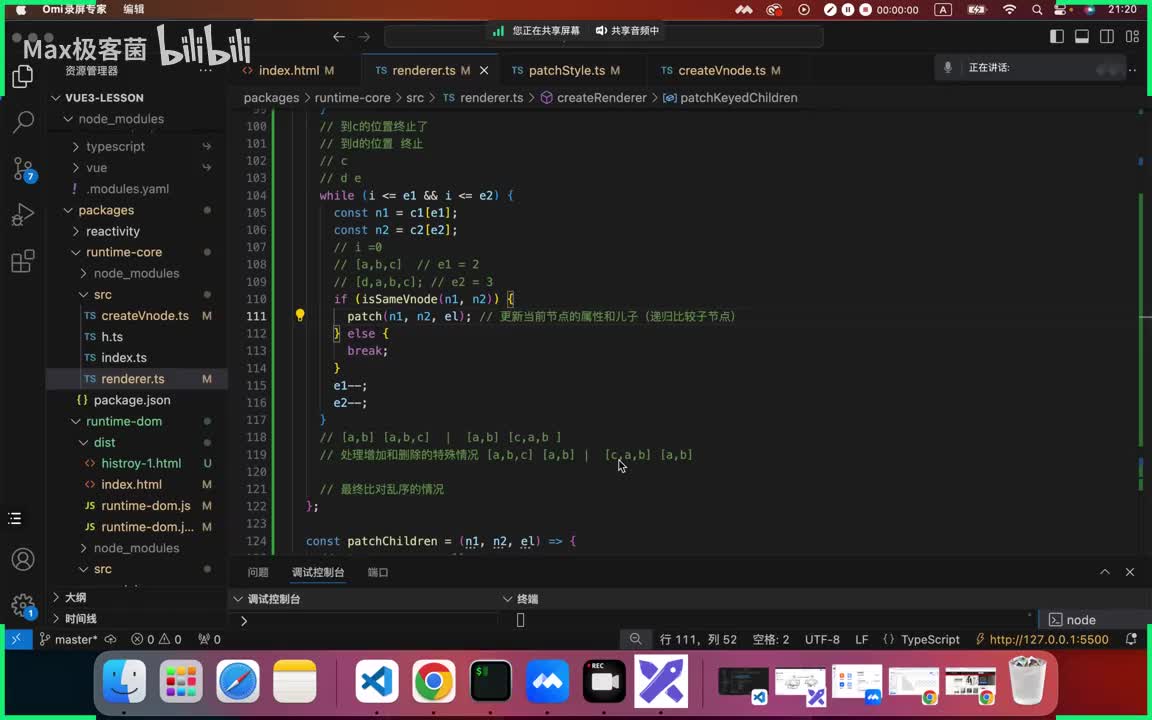Open the Extensions view icon
Viewport: 1152px width, 720px height.
23,262
